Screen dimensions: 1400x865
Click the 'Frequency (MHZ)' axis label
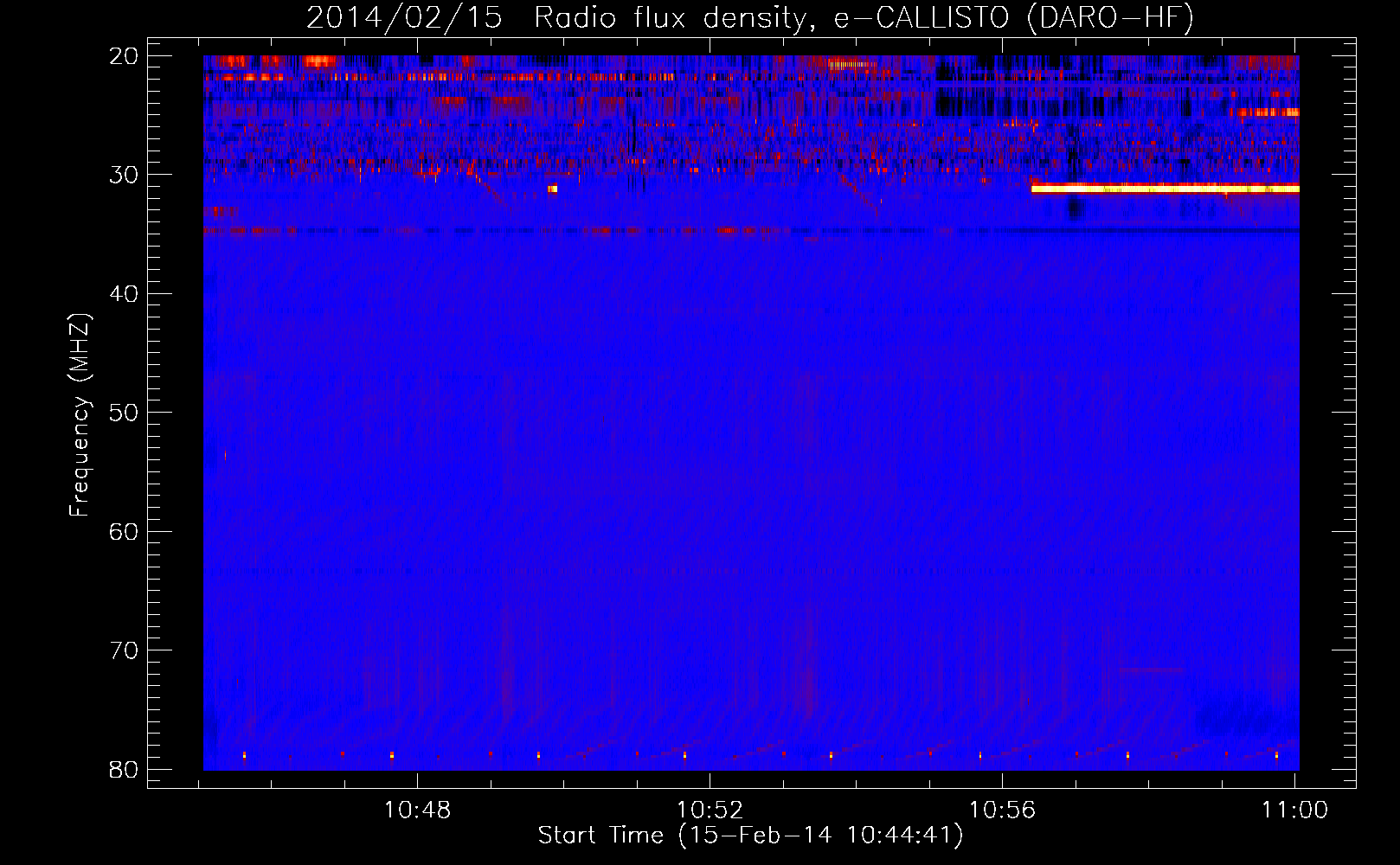pyautogui.click(x=80, y=414)
